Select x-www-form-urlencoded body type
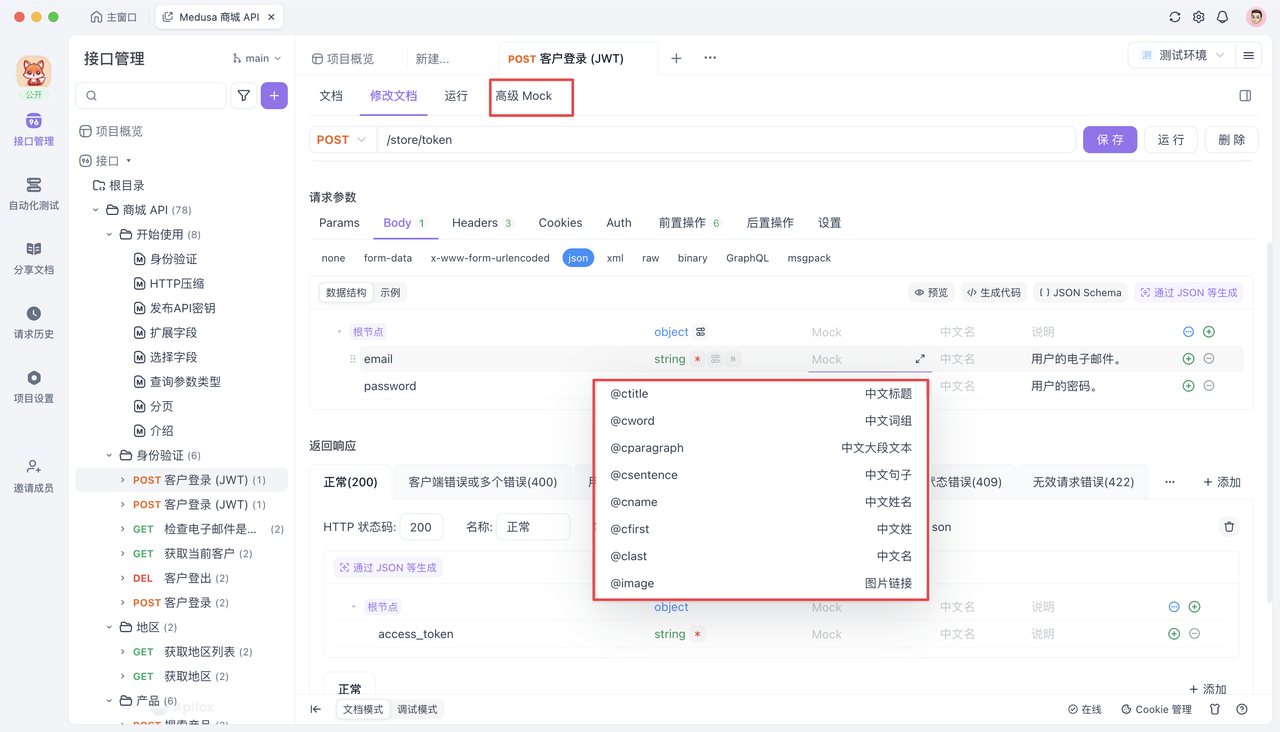Viewport: 1280px width, 732px height. 490,258
